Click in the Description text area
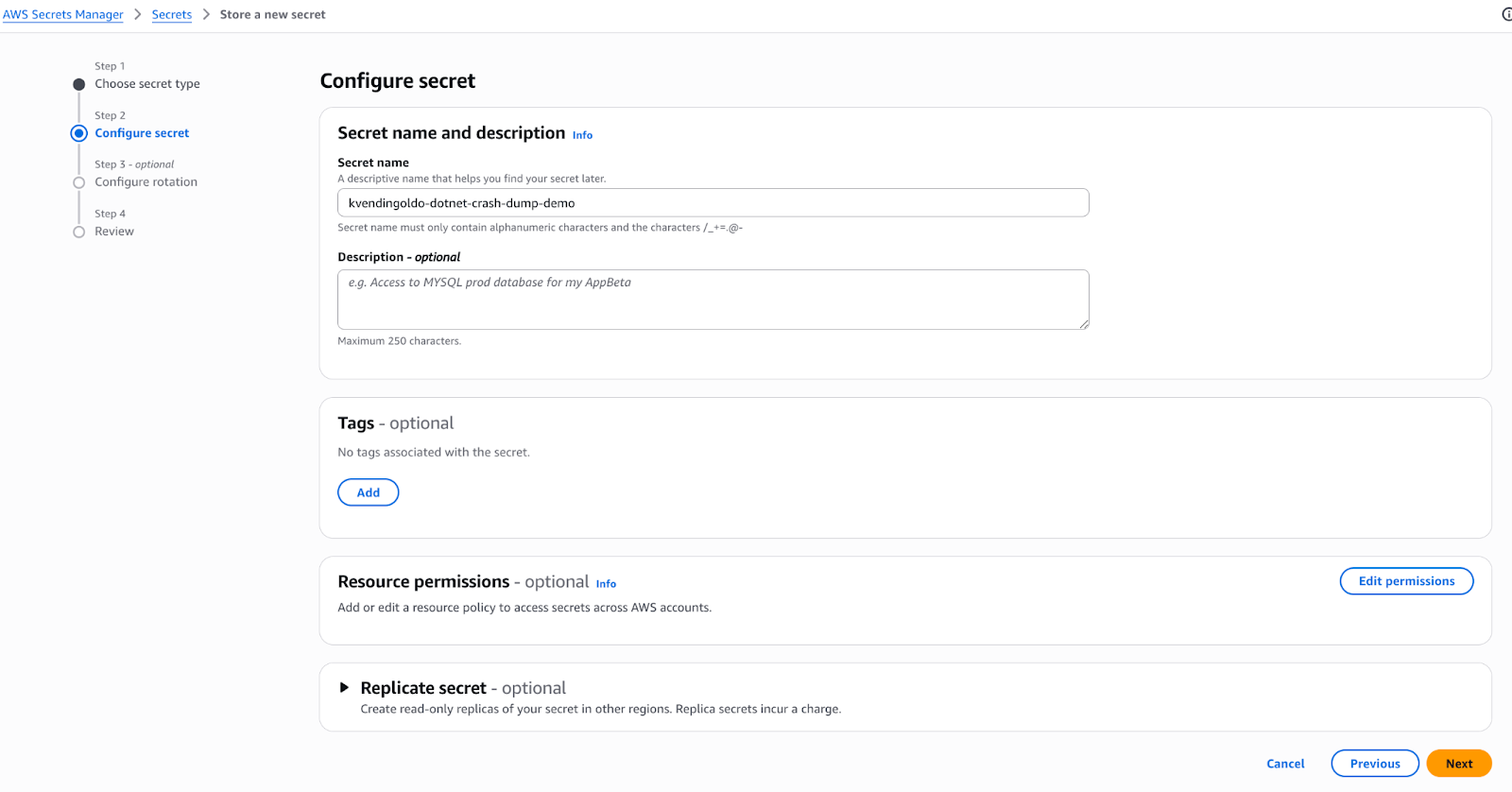The width and height of the screenshot is (1512, 792). pos(713,300)
